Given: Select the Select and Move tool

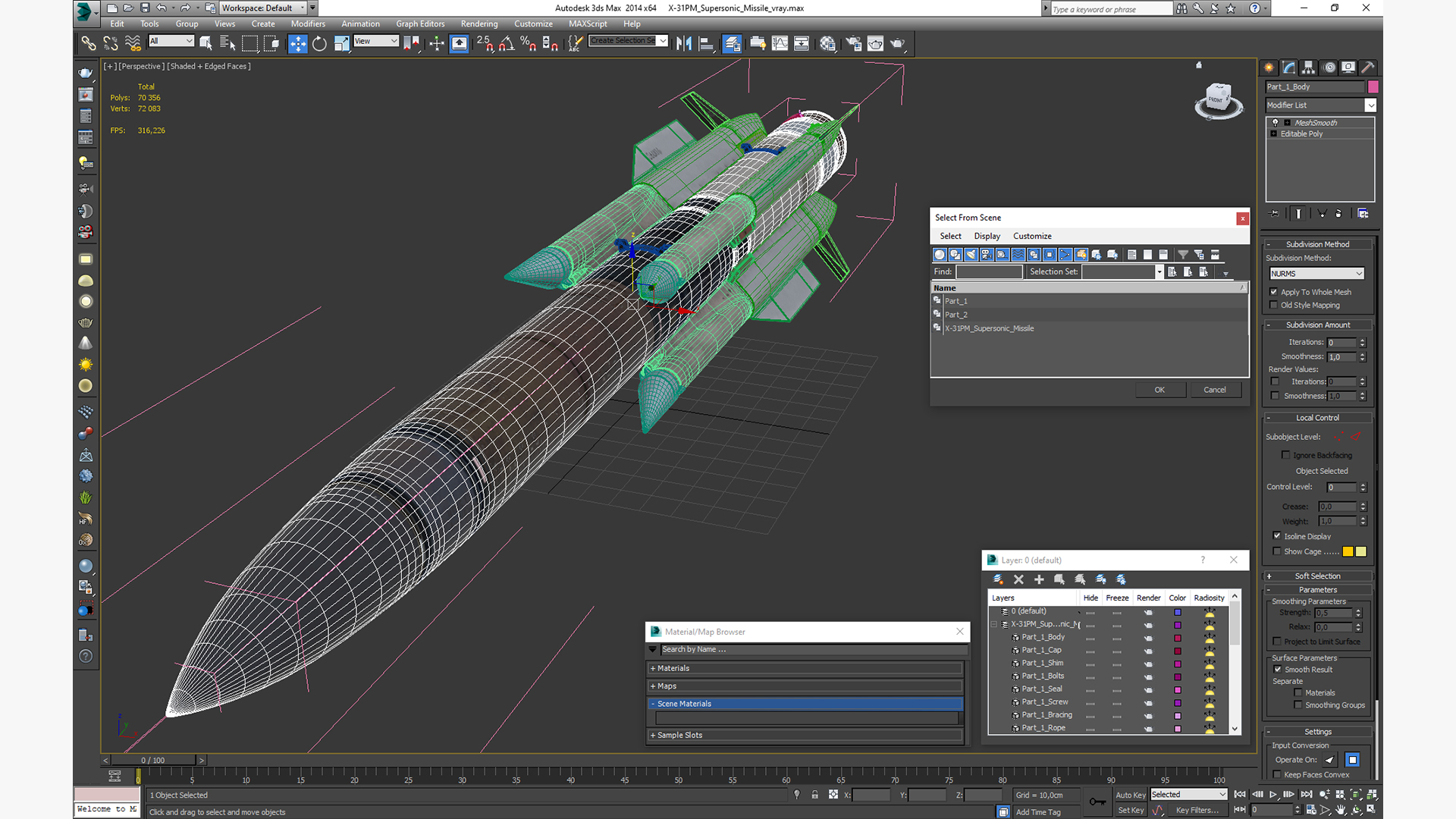Looking at the screenshot, I should click(298, 43).
